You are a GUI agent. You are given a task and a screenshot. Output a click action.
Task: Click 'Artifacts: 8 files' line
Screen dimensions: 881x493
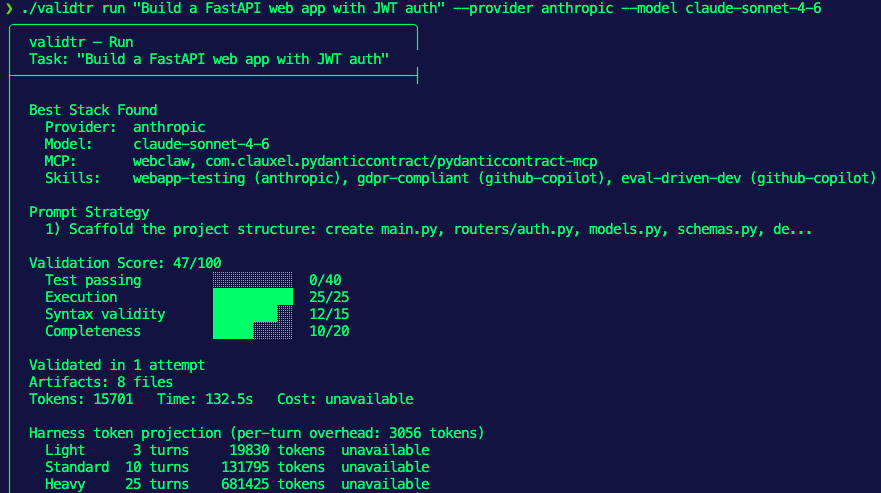[x=101, y=382]
